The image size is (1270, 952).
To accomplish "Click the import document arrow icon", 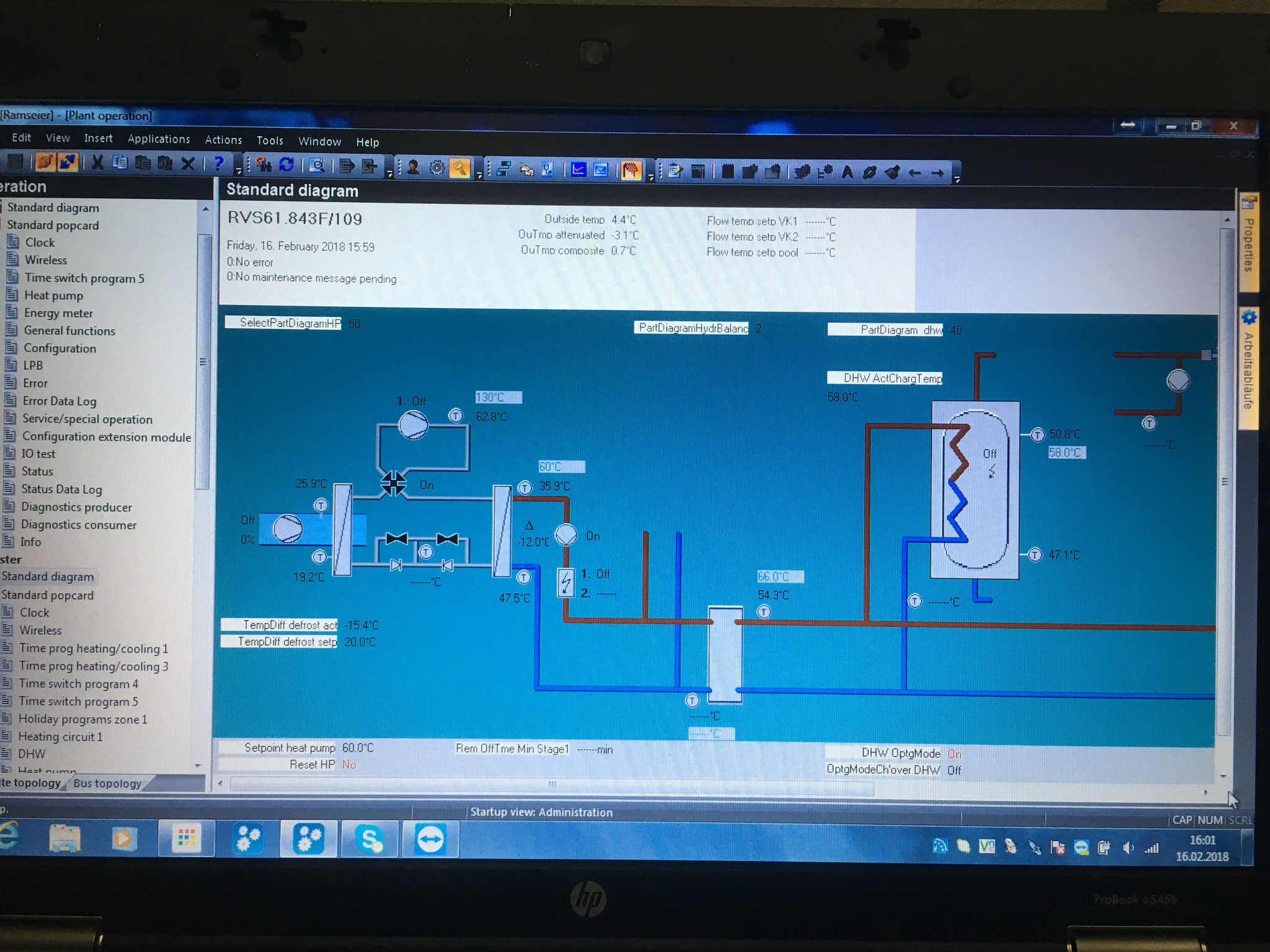I will click(x=370, y=166).
